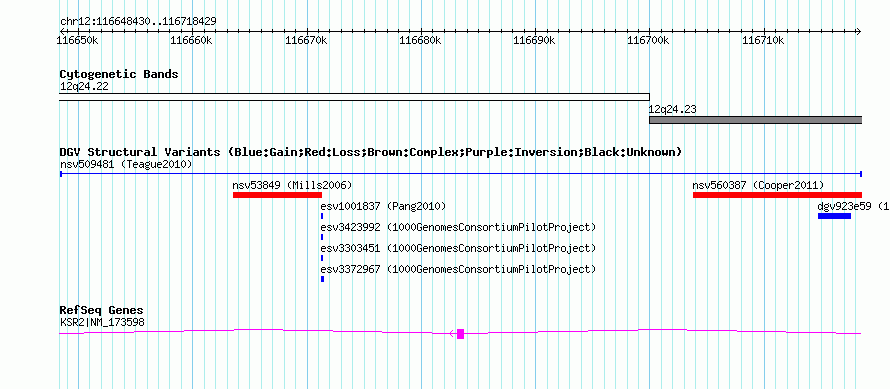Select the white 12q24.22 band bar
This screenshot has width=890, height=389.
click(354, 97)
